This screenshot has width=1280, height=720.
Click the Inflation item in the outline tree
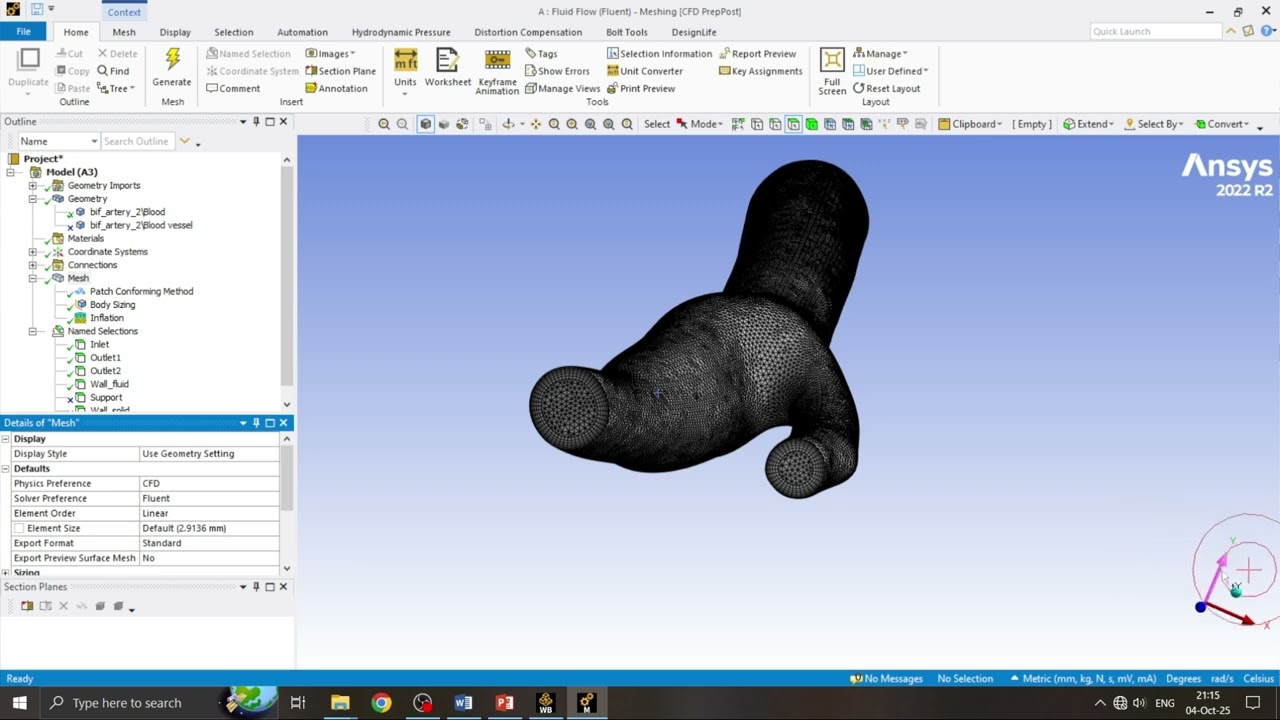(x=107, y=318)
